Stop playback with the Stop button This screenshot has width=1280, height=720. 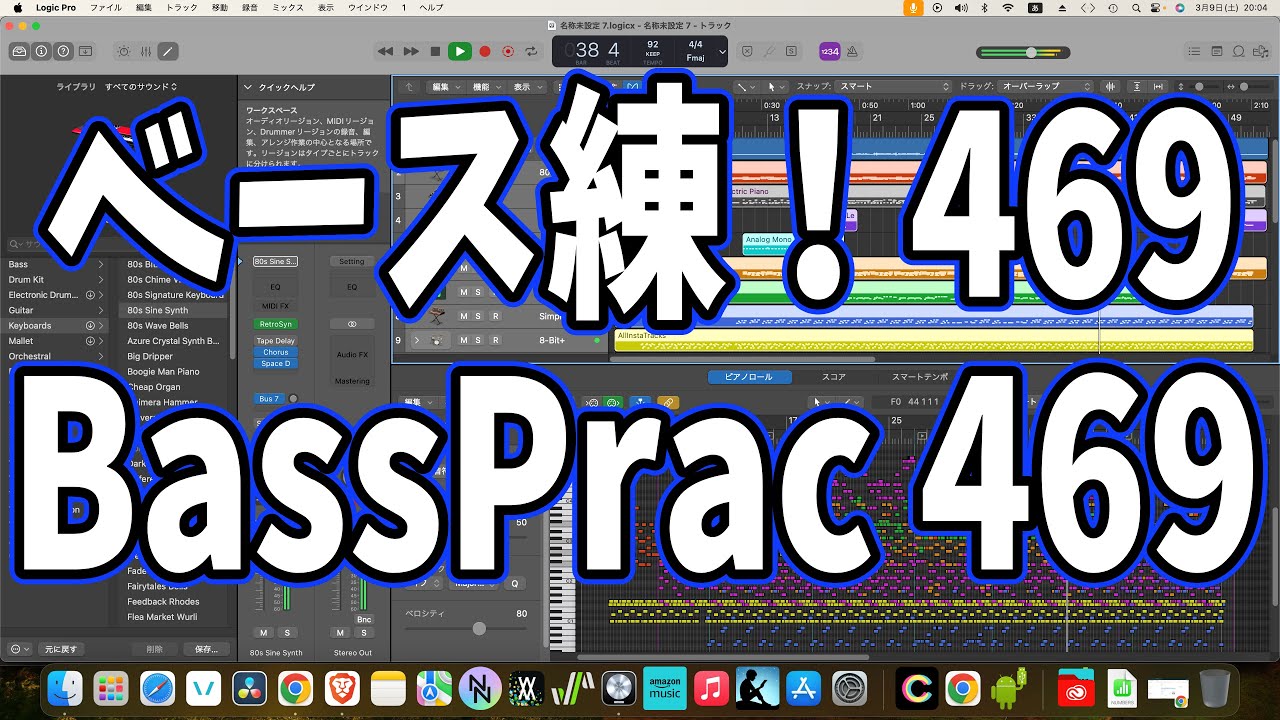coord(435,51)
